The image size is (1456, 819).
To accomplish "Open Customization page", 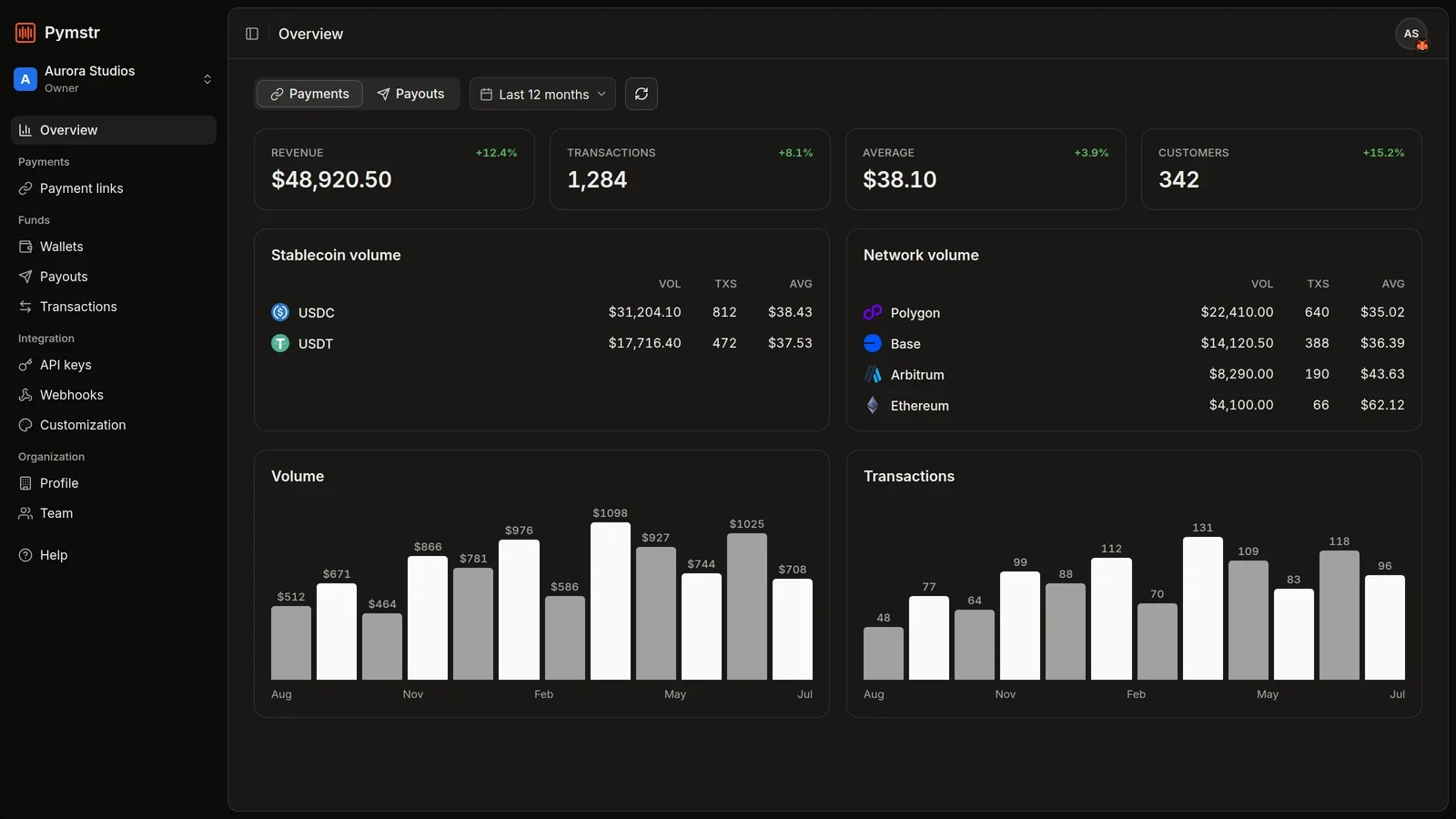I will click(114, 425).
